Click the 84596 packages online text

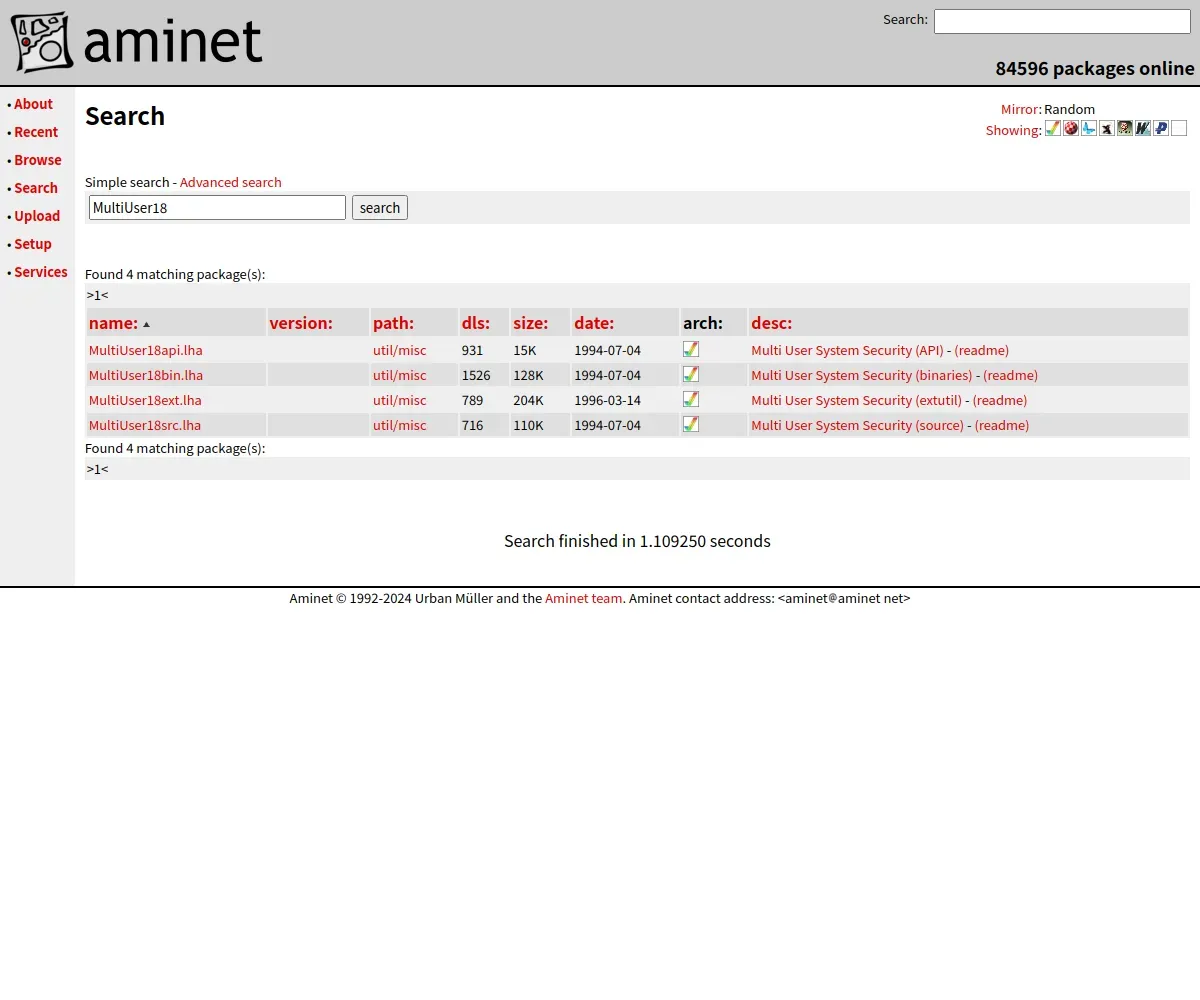[x=1095, y=68]
